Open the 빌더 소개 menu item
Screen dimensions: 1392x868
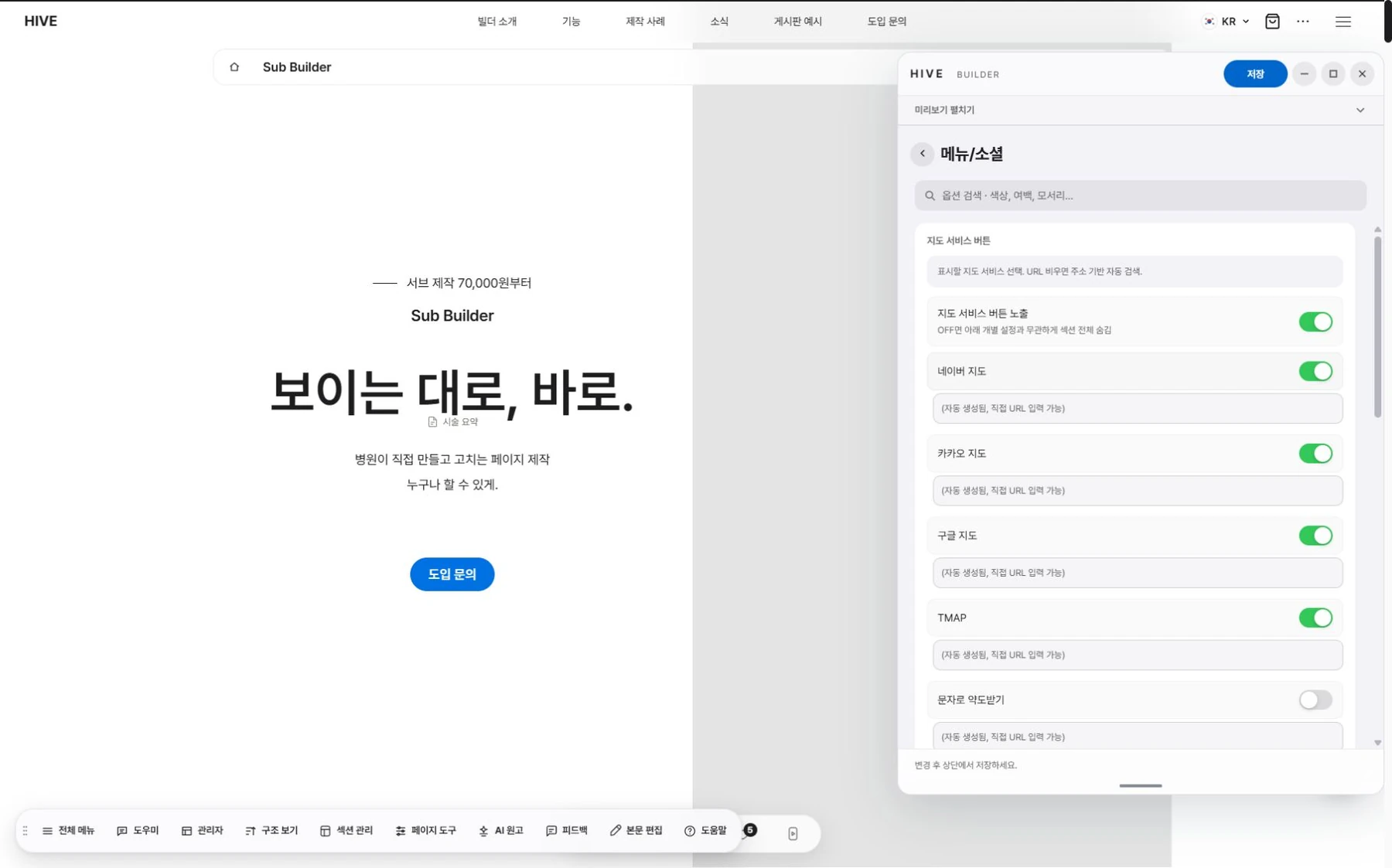click(497, 22)
